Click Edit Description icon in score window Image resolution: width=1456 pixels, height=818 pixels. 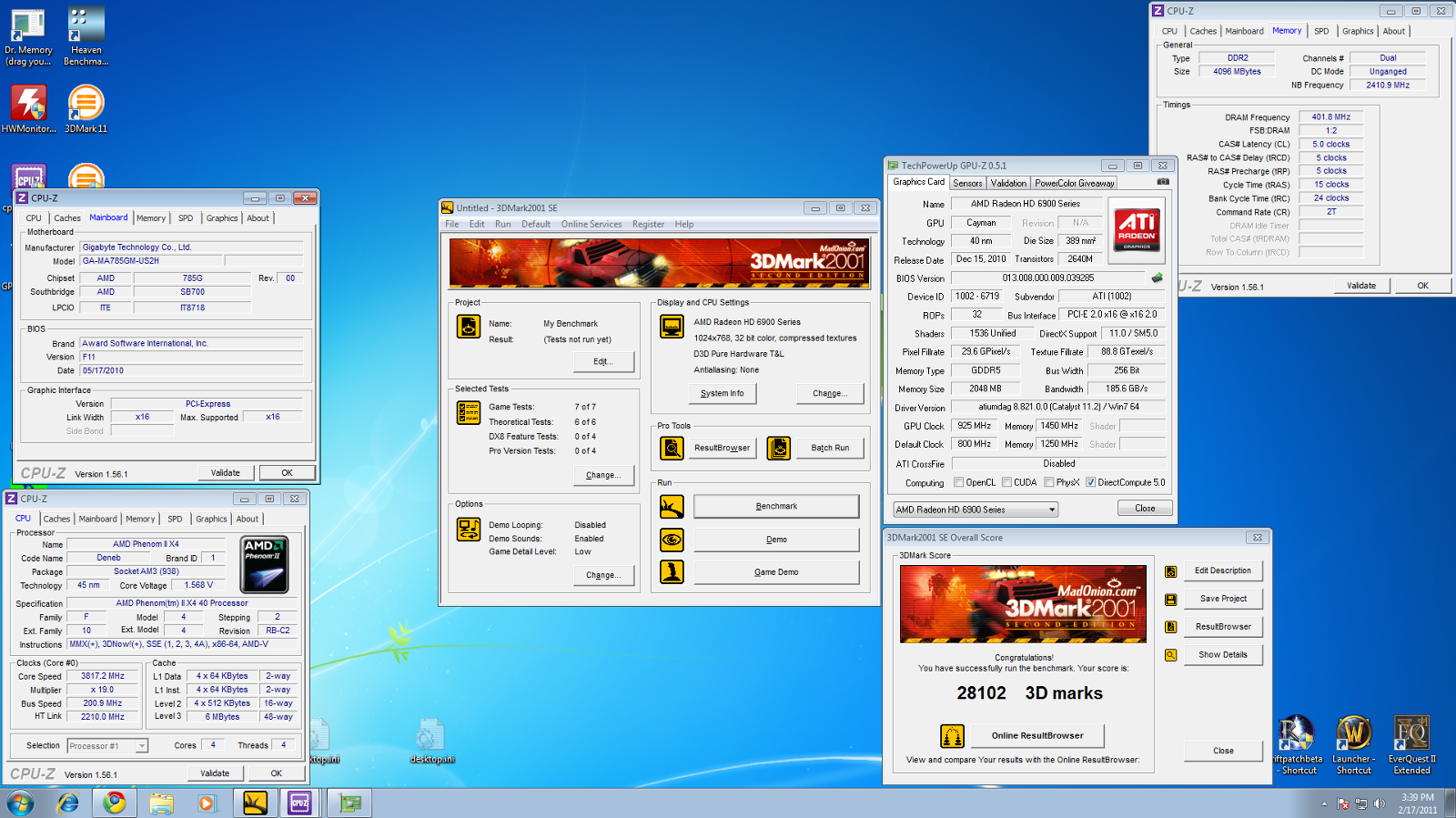pos(1171,571)
